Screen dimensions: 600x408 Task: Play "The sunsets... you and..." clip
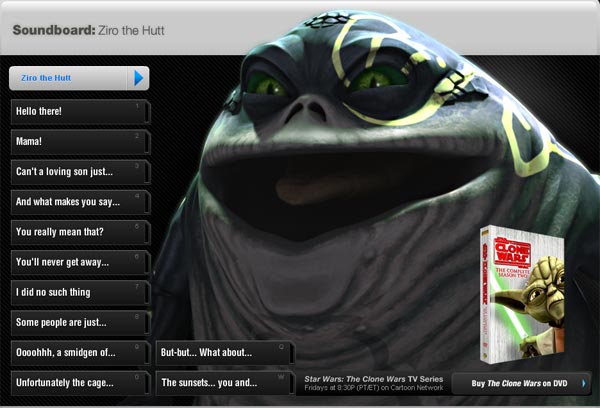tap(225, 383)
